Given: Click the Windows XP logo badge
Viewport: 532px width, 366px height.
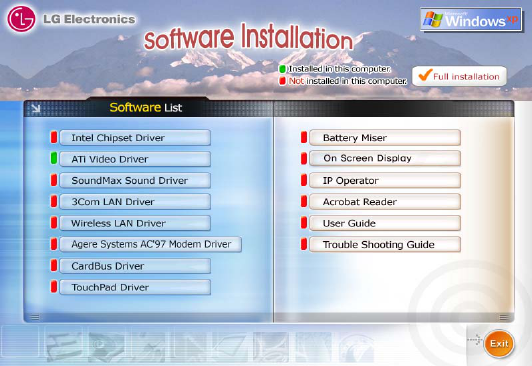Looking at the screenshot, I should click(x=471, y=20).
